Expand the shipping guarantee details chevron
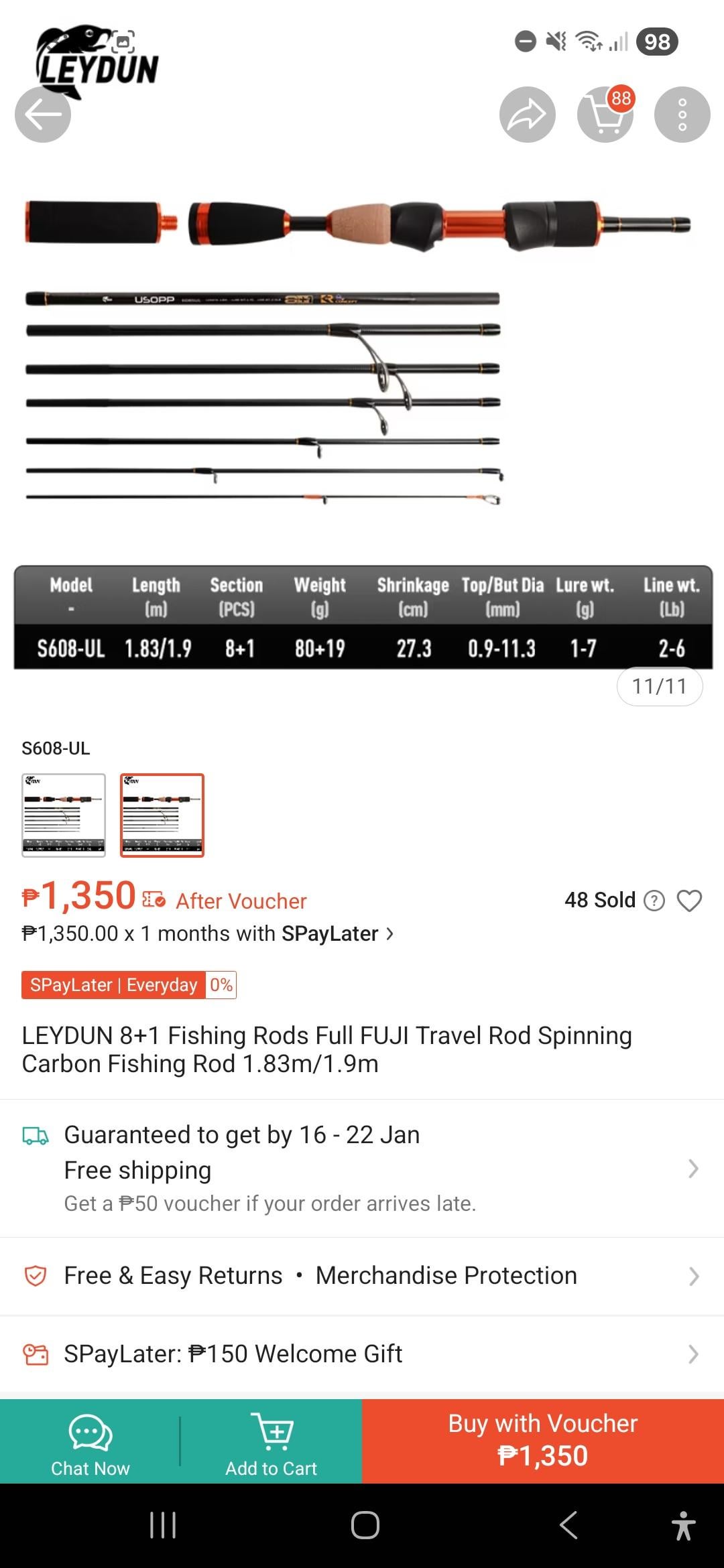Screen dimensions: 724x1568 [x=693, y=1169]
